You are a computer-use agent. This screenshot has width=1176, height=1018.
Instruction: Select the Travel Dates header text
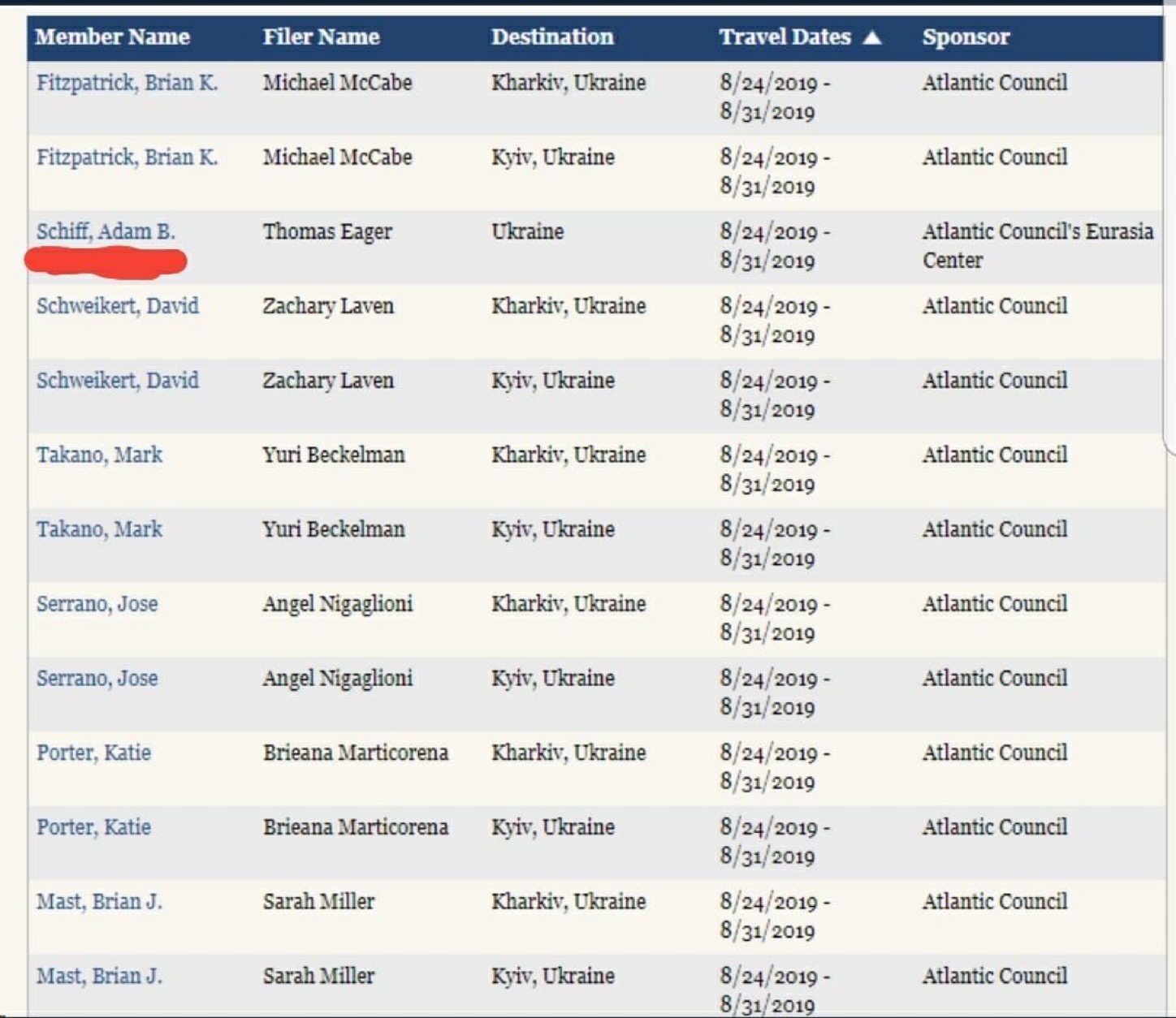pos(785,37)
